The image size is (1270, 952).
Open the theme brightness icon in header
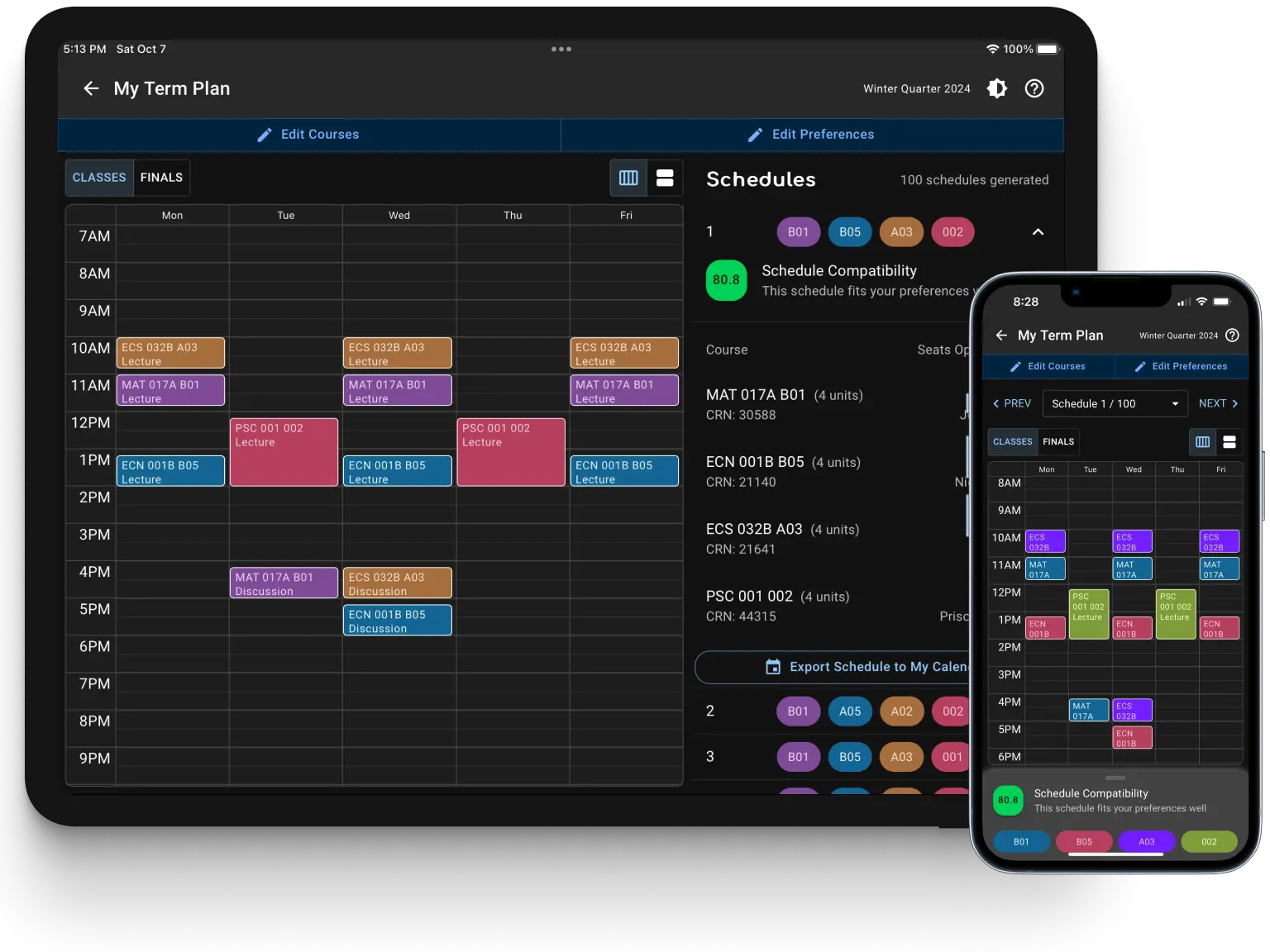(997, 88)
